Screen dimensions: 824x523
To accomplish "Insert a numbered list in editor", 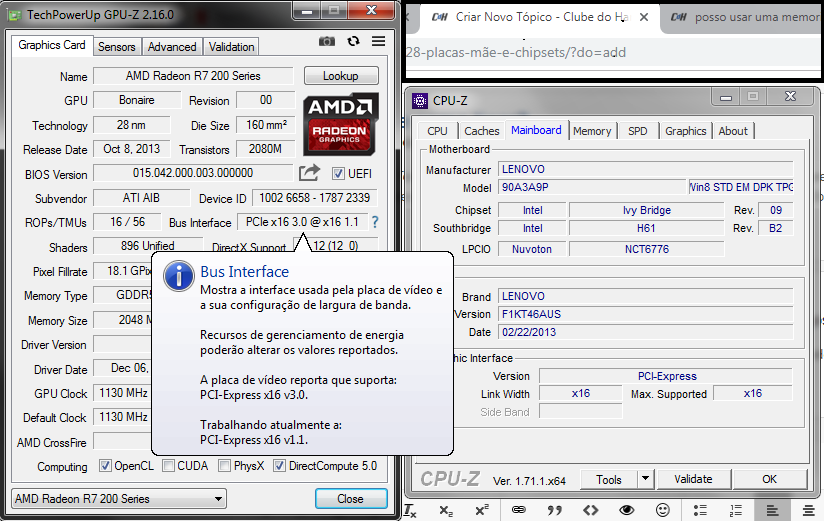I will 736,510.
